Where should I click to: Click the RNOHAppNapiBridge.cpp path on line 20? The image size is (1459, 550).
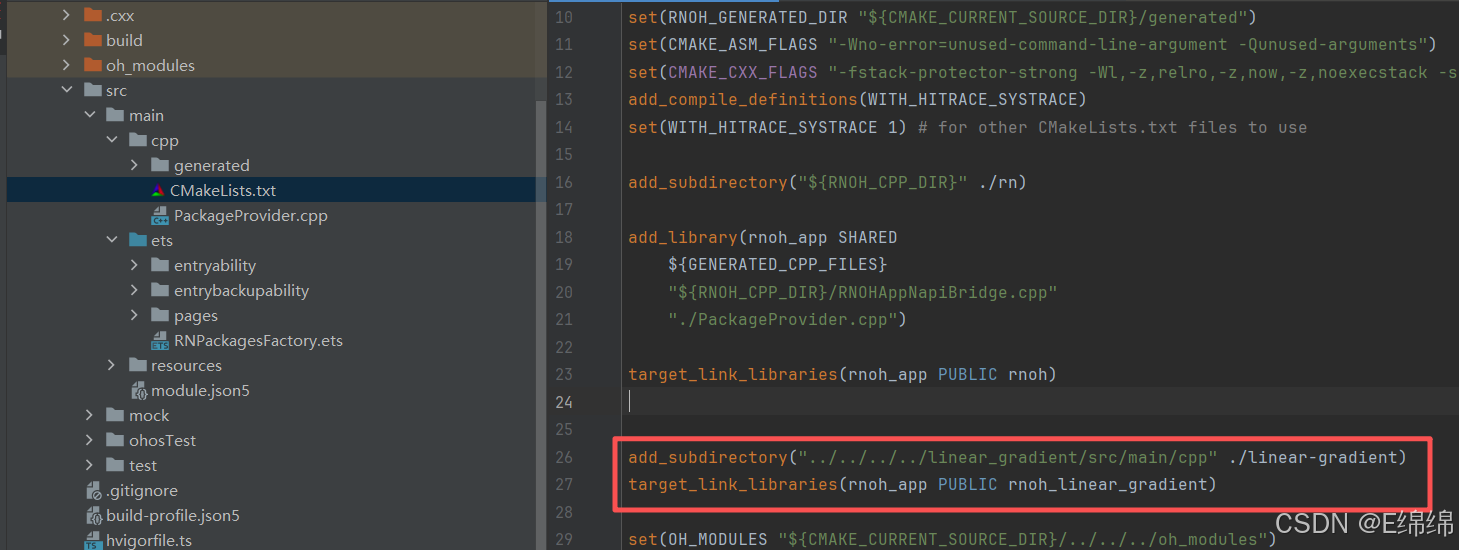[863, 292]
